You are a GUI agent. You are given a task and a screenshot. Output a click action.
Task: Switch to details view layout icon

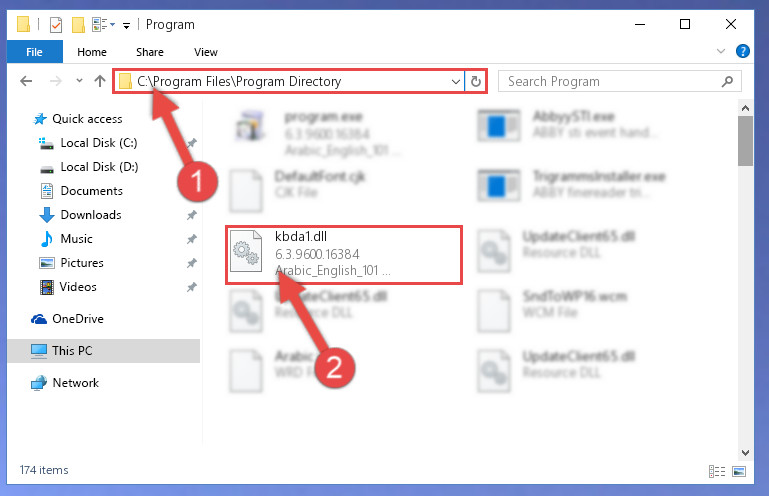(717, 471)
